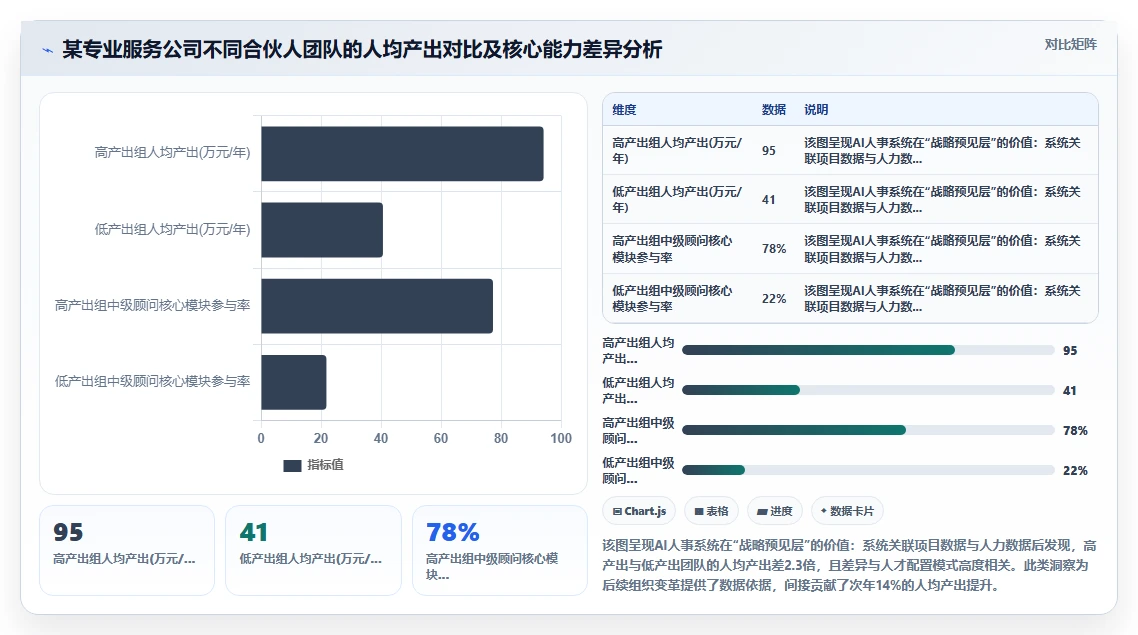Select the Chart.js tag chip

click(639, 511)
